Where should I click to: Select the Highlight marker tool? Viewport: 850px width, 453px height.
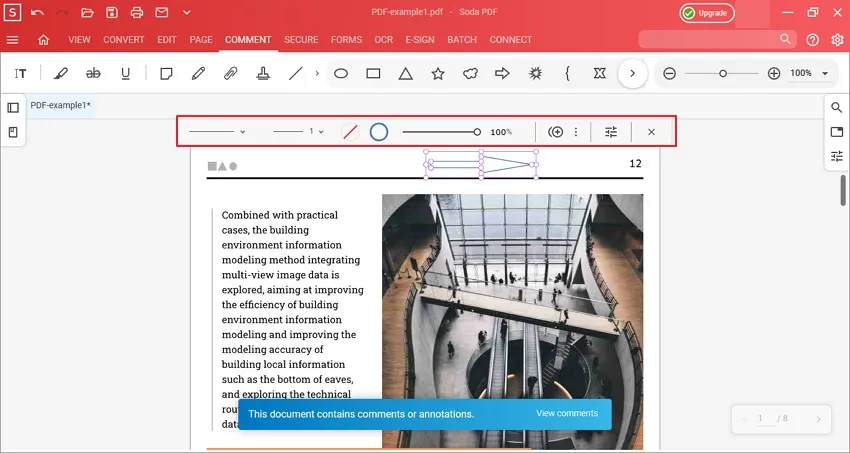coord(61,73)
